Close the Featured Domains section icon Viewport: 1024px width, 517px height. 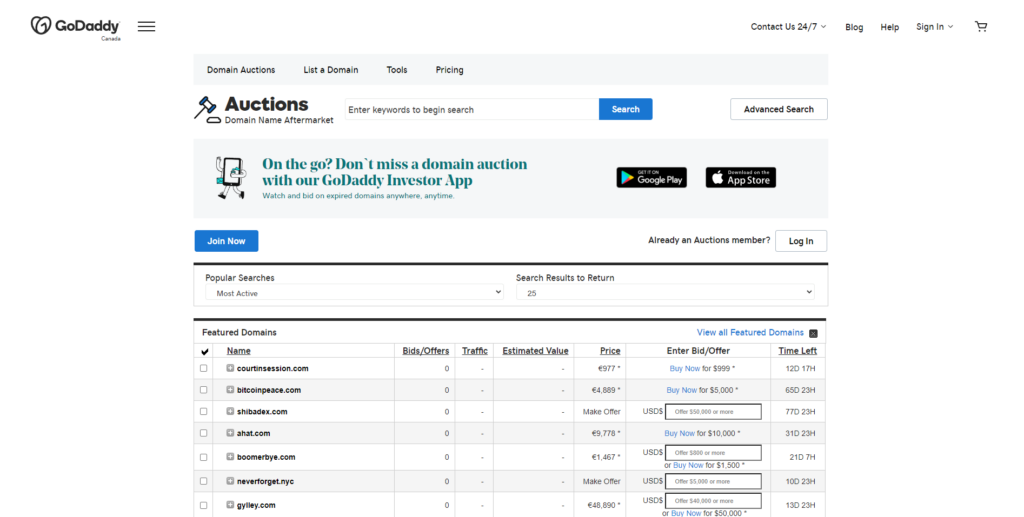(813, 334)
